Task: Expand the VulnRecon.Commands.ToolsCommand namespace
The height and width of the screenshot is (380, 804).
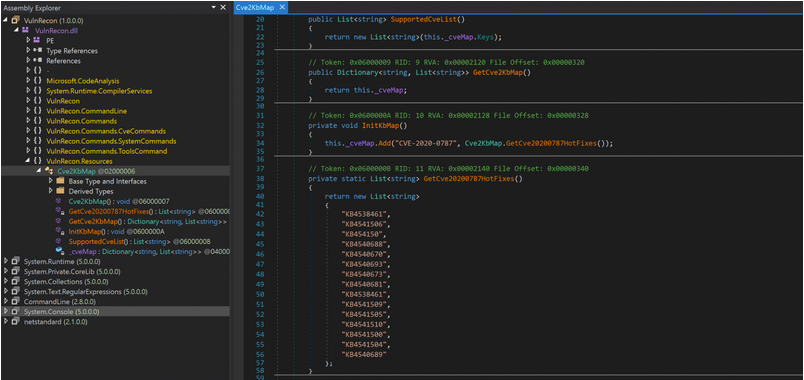Action: [x=28, y=151]
